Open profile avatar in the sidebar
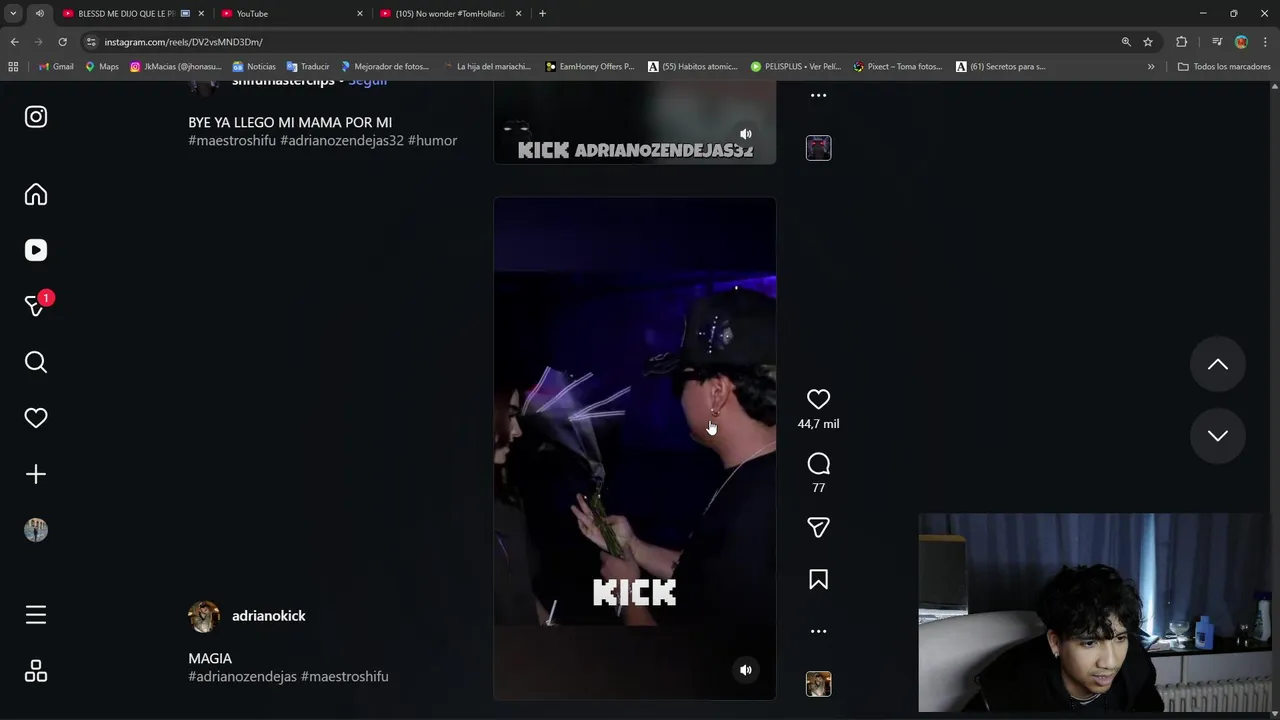 pyautogui.click(x=36, y=530)
